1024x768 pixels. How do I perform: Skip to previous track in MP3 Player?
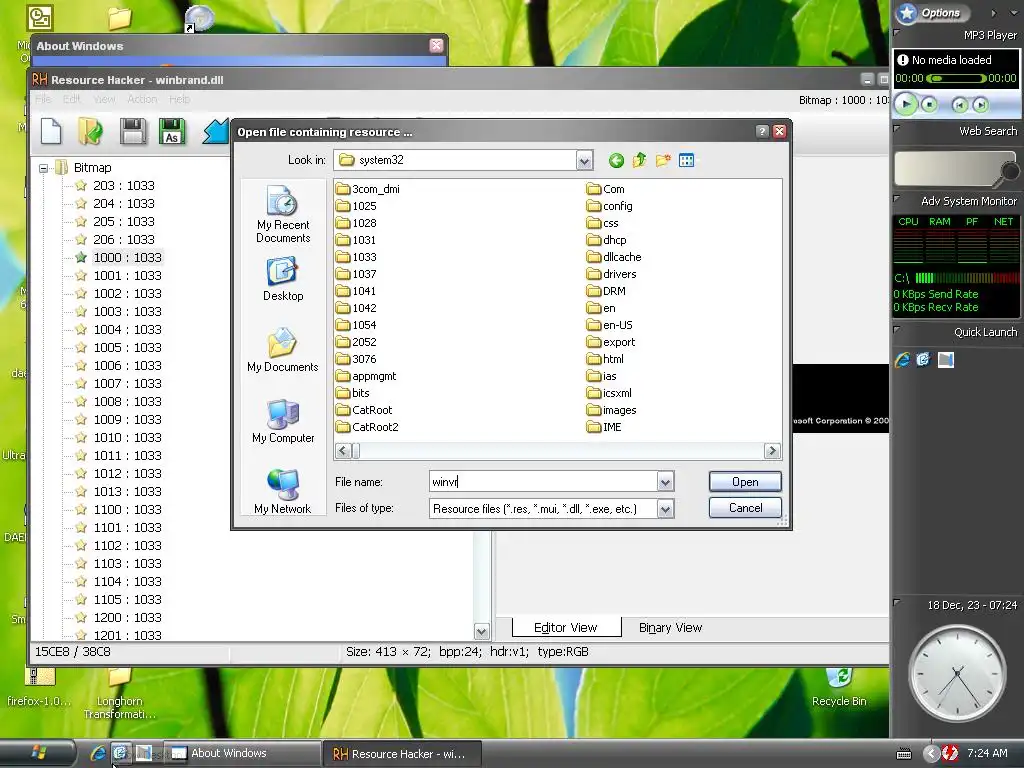pos(959,104)
